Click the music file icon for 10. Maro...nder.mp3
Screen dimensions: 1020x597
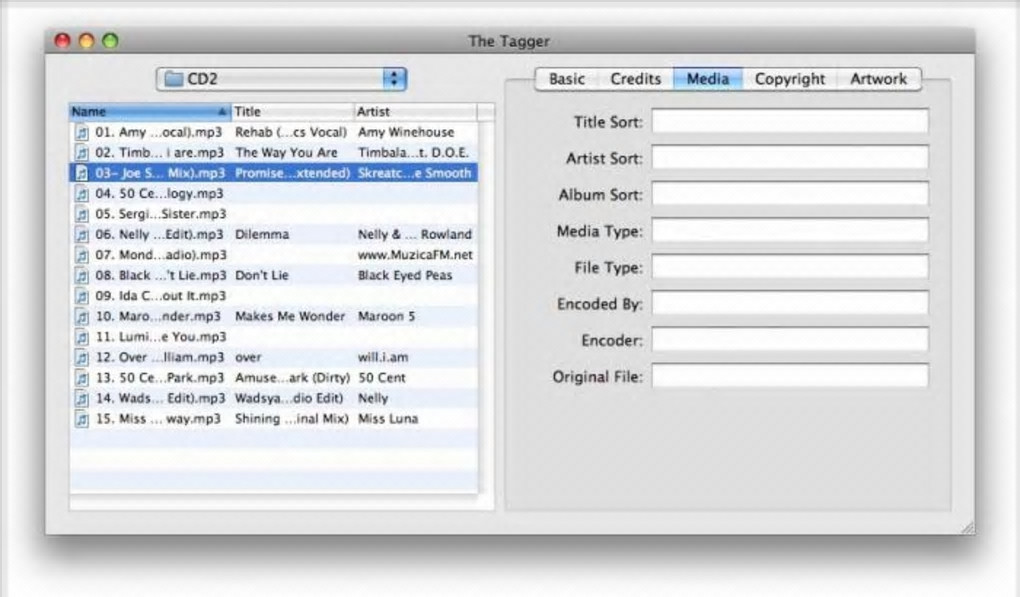[82, 317]
